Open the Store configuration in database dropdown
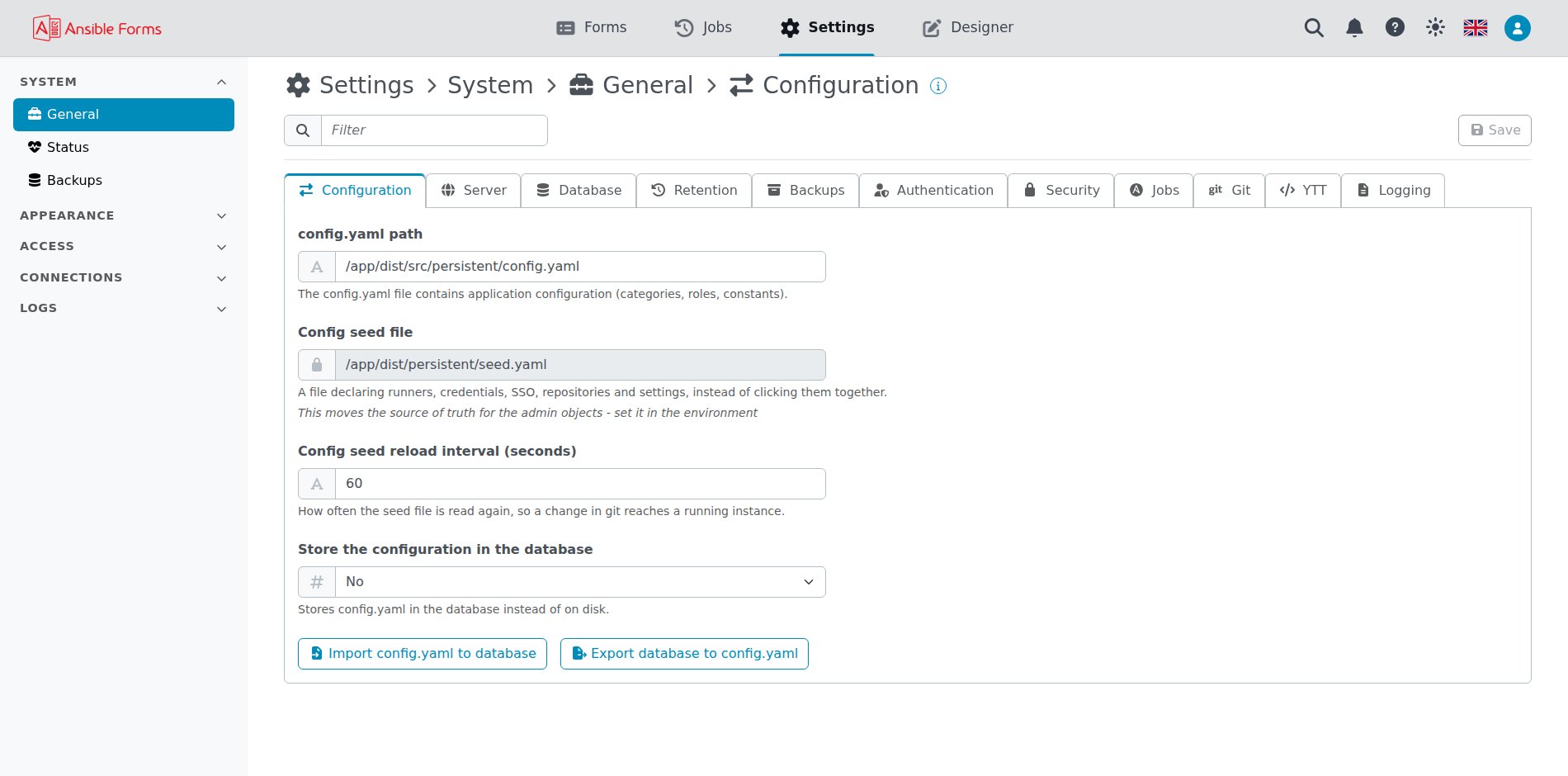 click(580, 582)
